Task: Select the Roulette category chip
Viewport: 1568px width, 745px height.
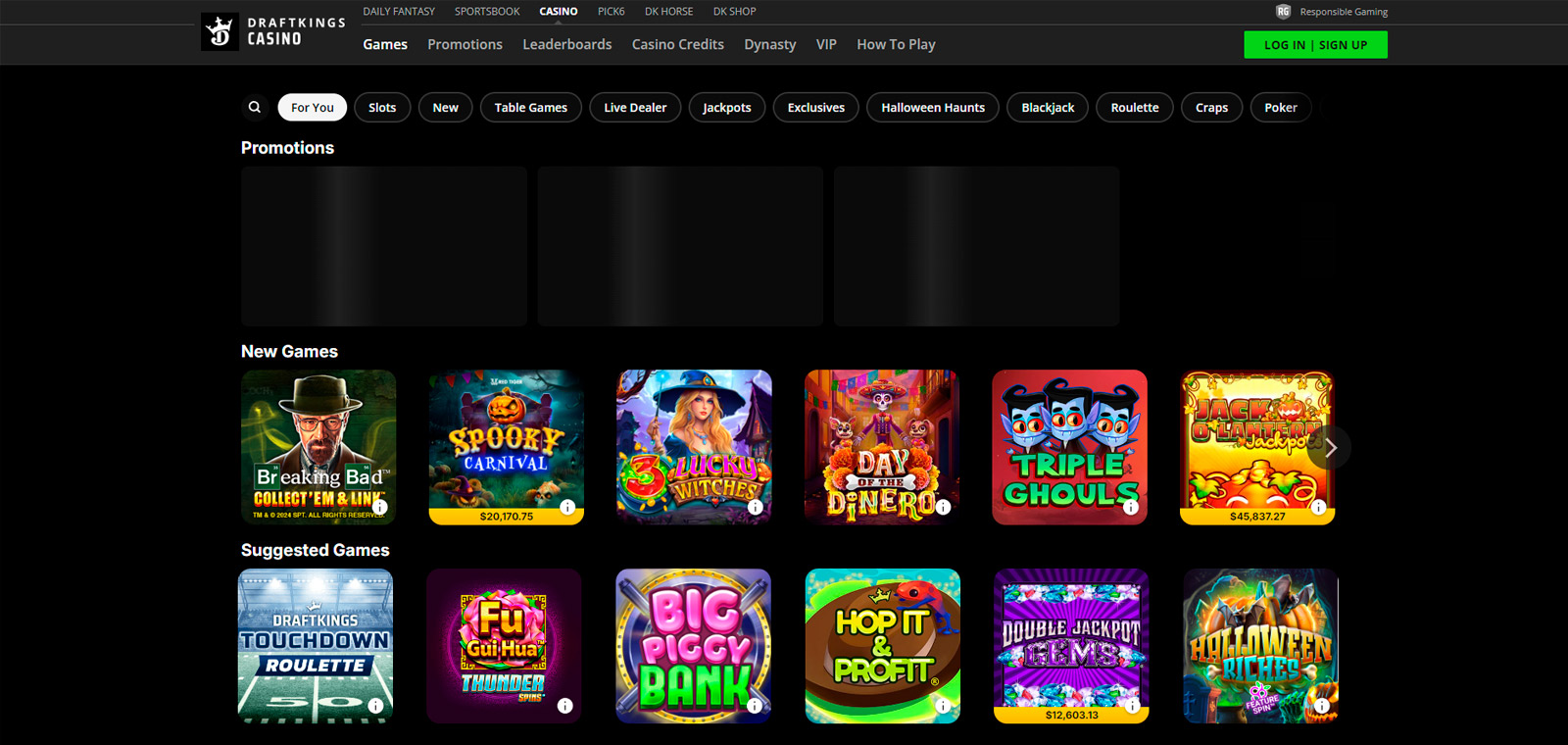Action: 1135,107
